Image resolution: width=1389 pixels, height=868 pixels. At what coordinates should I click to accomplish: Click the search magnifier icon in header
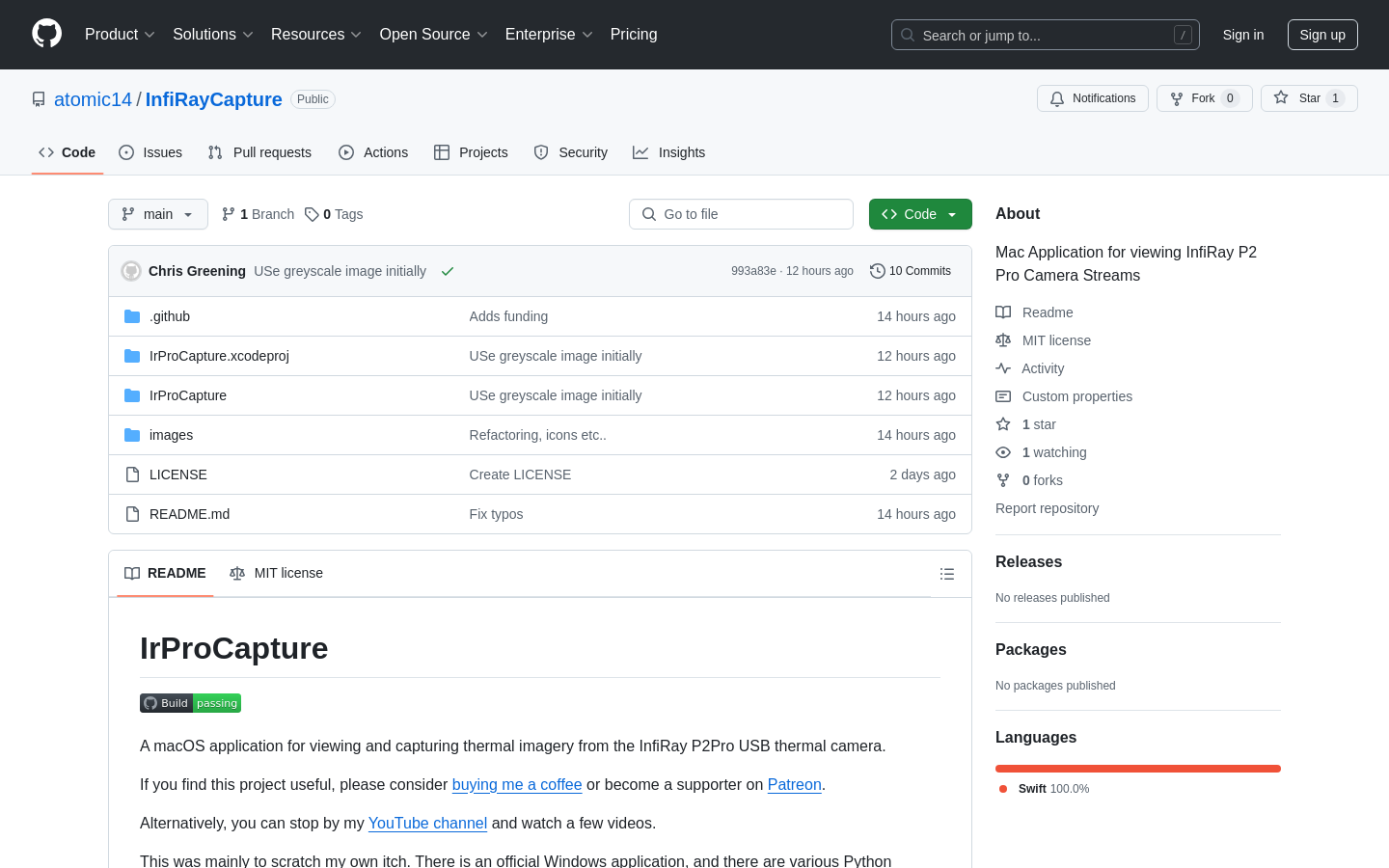[908, 35]
